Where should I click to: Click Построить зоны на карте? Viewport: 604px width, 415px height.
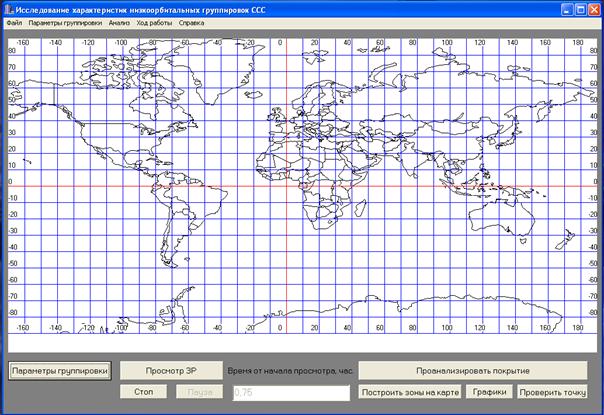(x=410, y=392)
